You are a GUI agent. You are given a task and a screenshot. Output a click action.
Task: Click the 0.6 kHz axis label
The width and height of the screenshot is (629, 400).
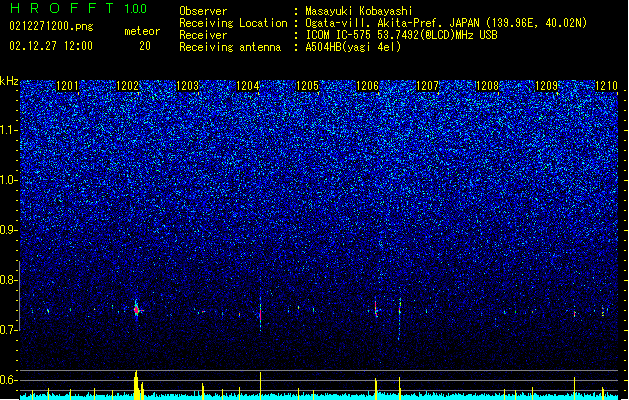click(x=9, y=380)
